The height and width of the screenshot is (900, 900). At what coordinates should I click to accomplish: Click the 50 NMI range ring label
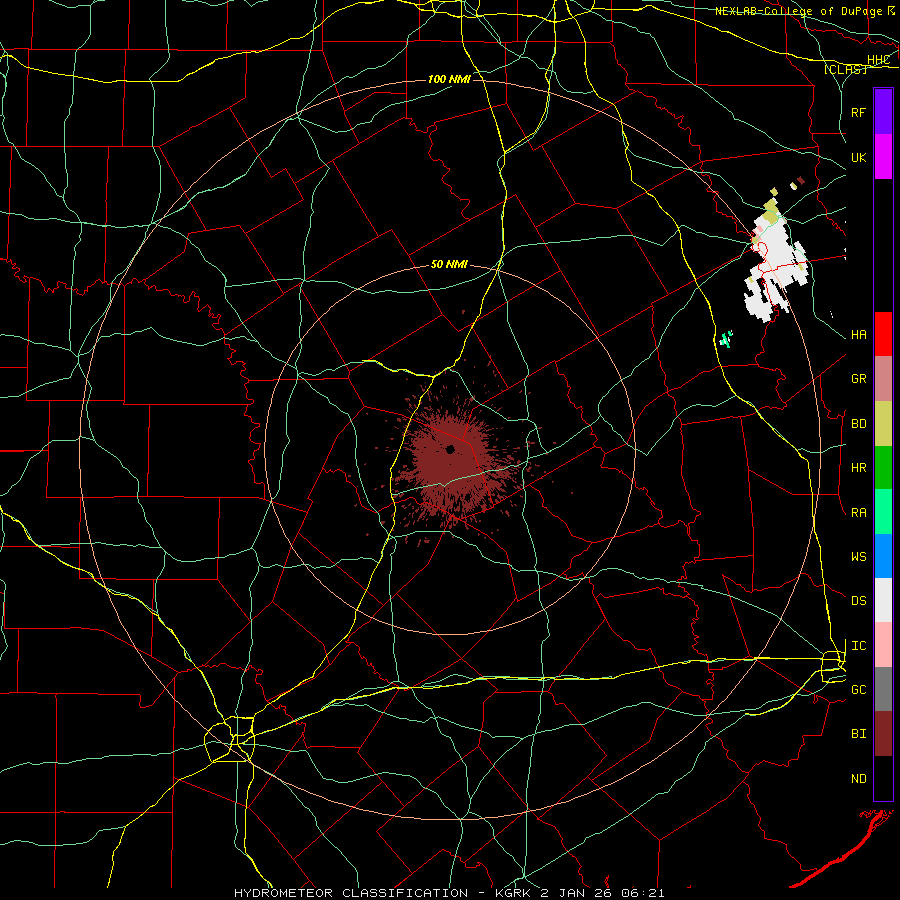(449, 264)
